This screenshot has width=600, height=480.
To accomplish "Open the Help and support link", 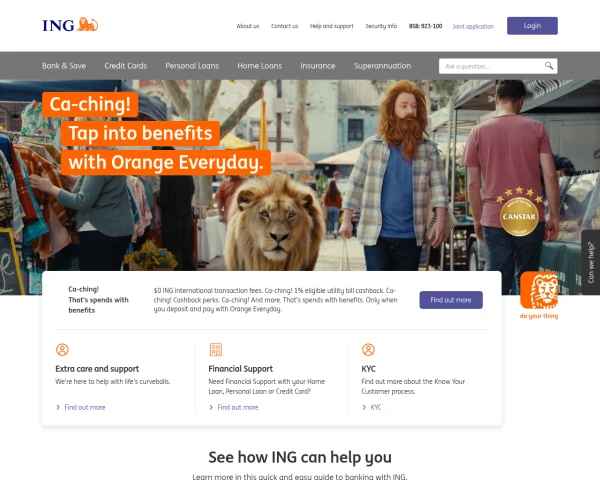I will coord(332,26).
